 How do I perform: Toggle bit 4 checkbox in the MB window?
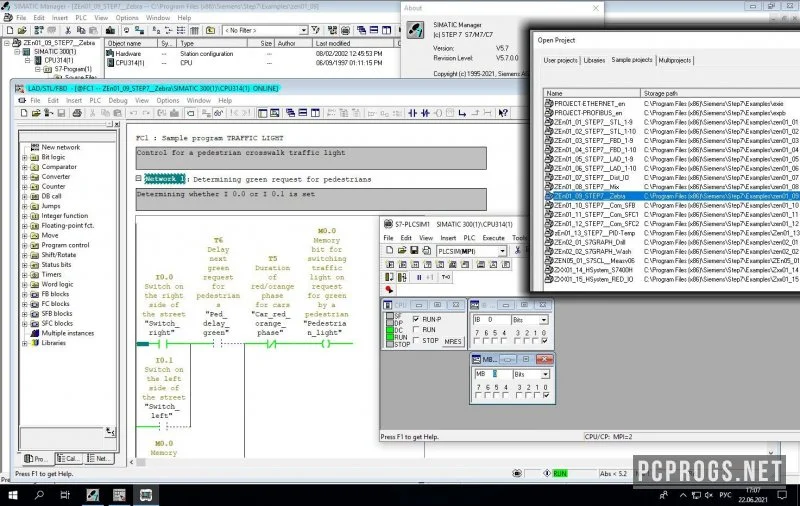[506, 395]
